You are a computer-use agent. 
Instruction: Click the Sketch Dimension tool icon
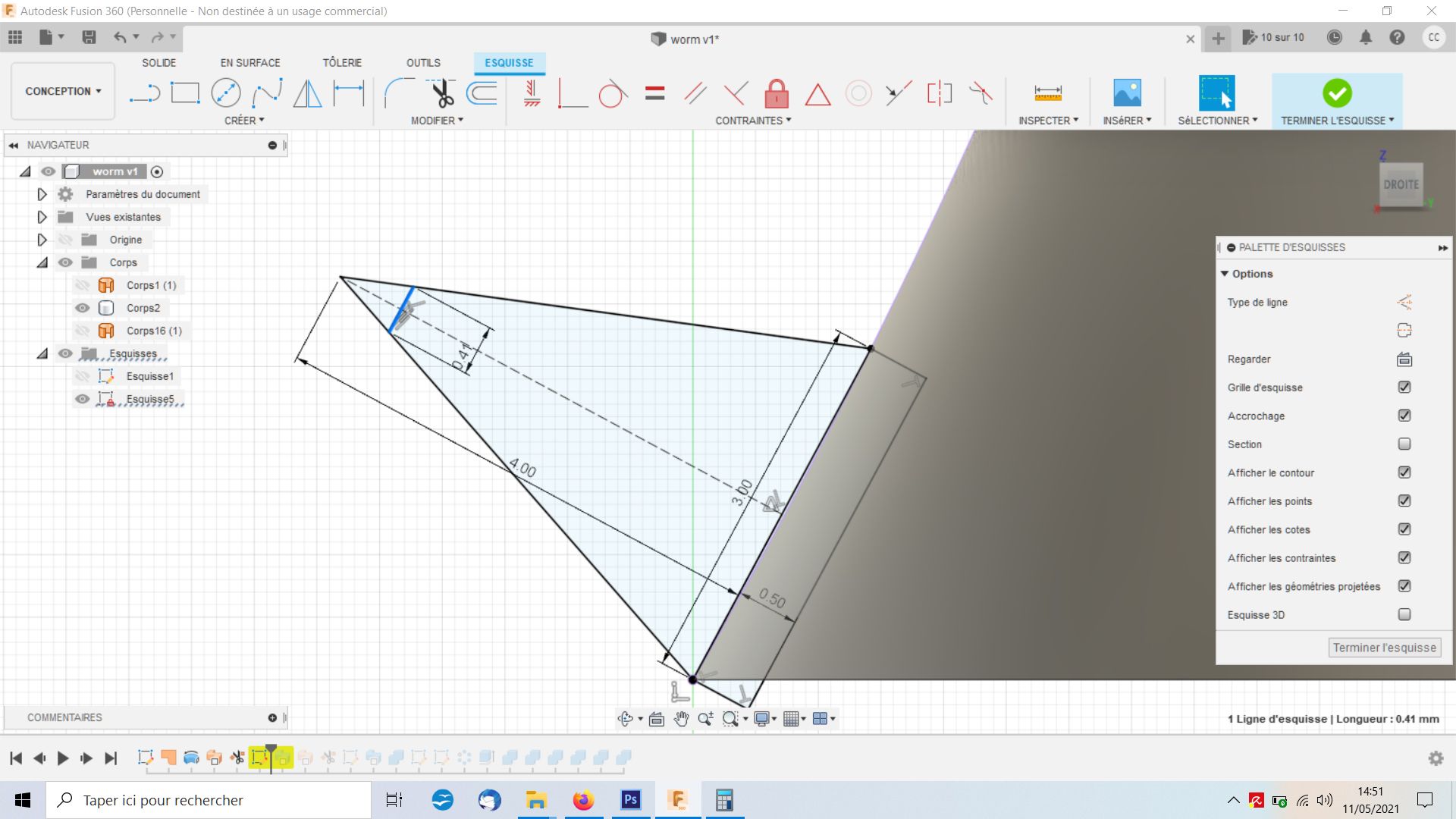point(349,93)
